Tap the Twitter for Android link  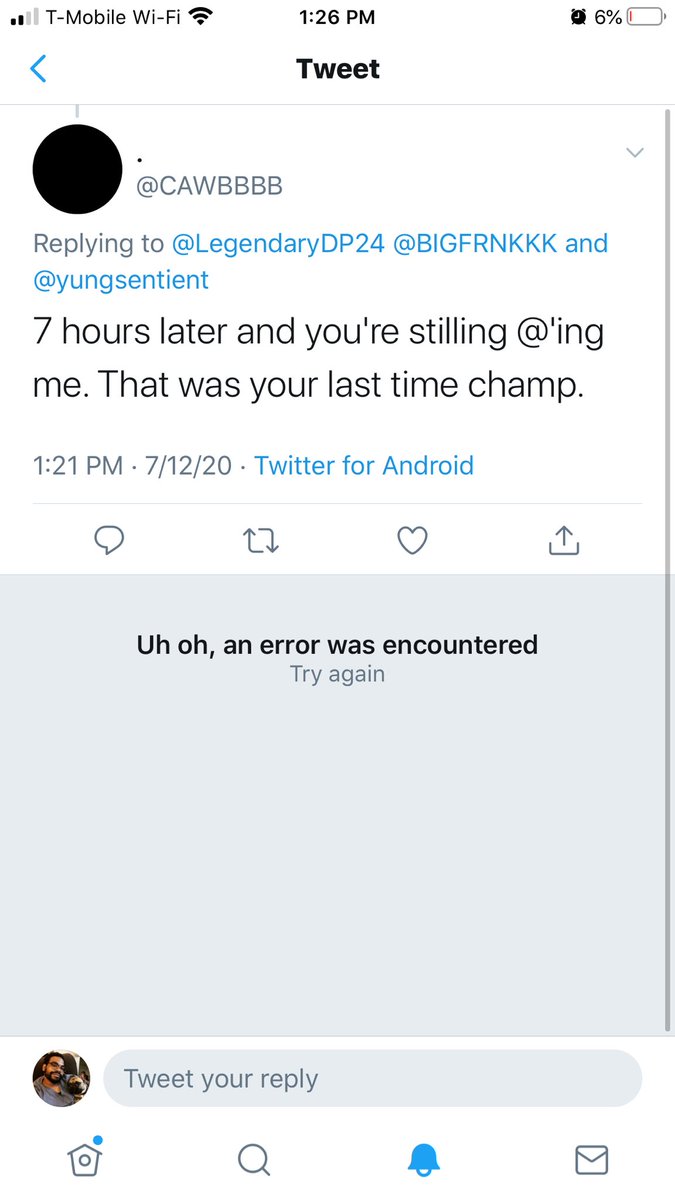tap(364, 465)
